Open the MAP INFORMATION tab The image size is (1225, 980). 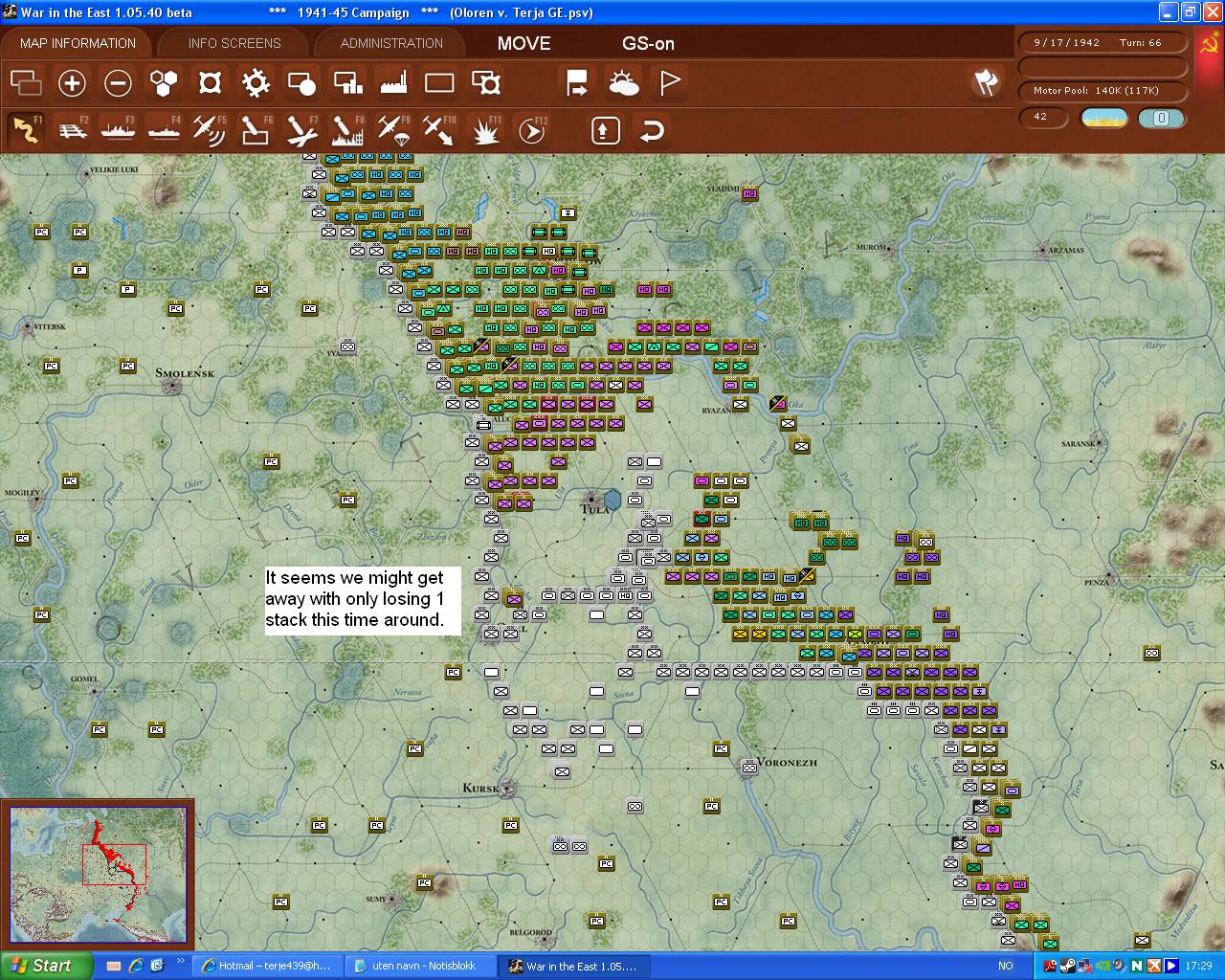78,43
